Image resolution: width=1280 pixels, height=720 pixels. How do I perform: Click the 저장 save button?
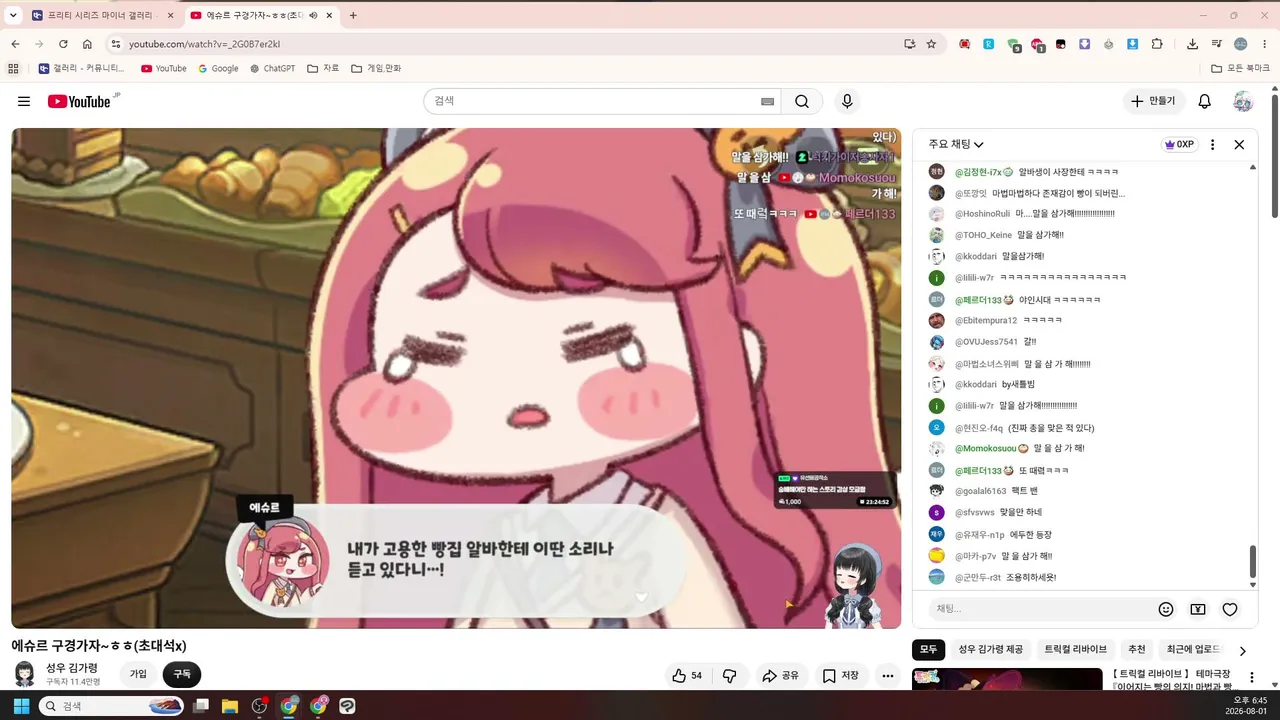(x=841, y=676)
